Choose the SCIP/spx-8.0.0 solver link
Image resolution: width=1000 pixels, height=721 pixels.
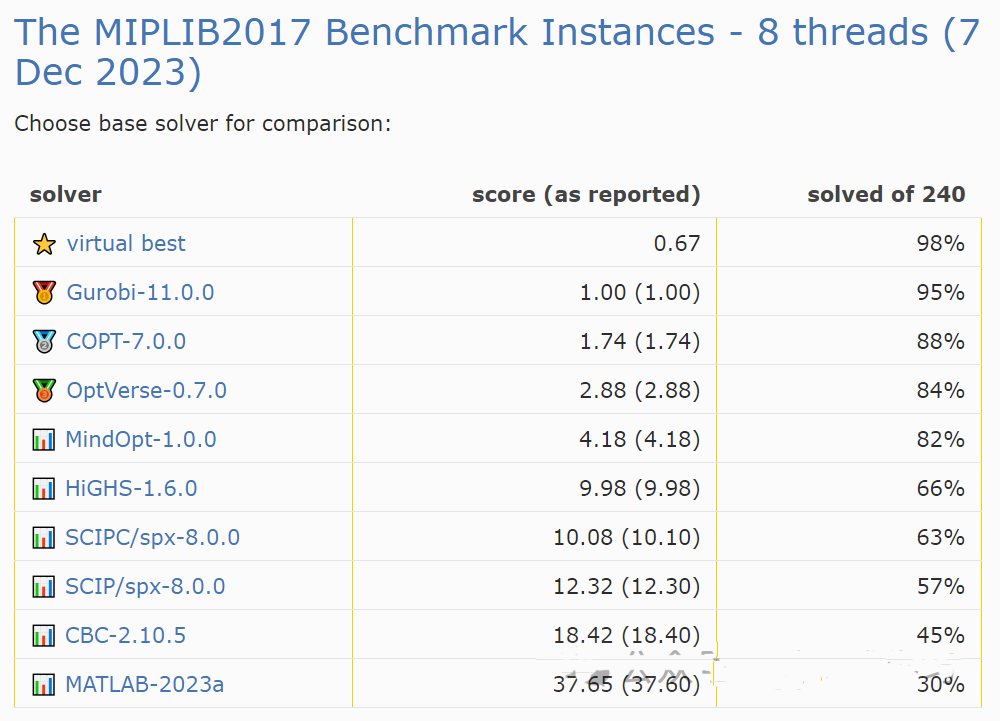tap(145, 587)
